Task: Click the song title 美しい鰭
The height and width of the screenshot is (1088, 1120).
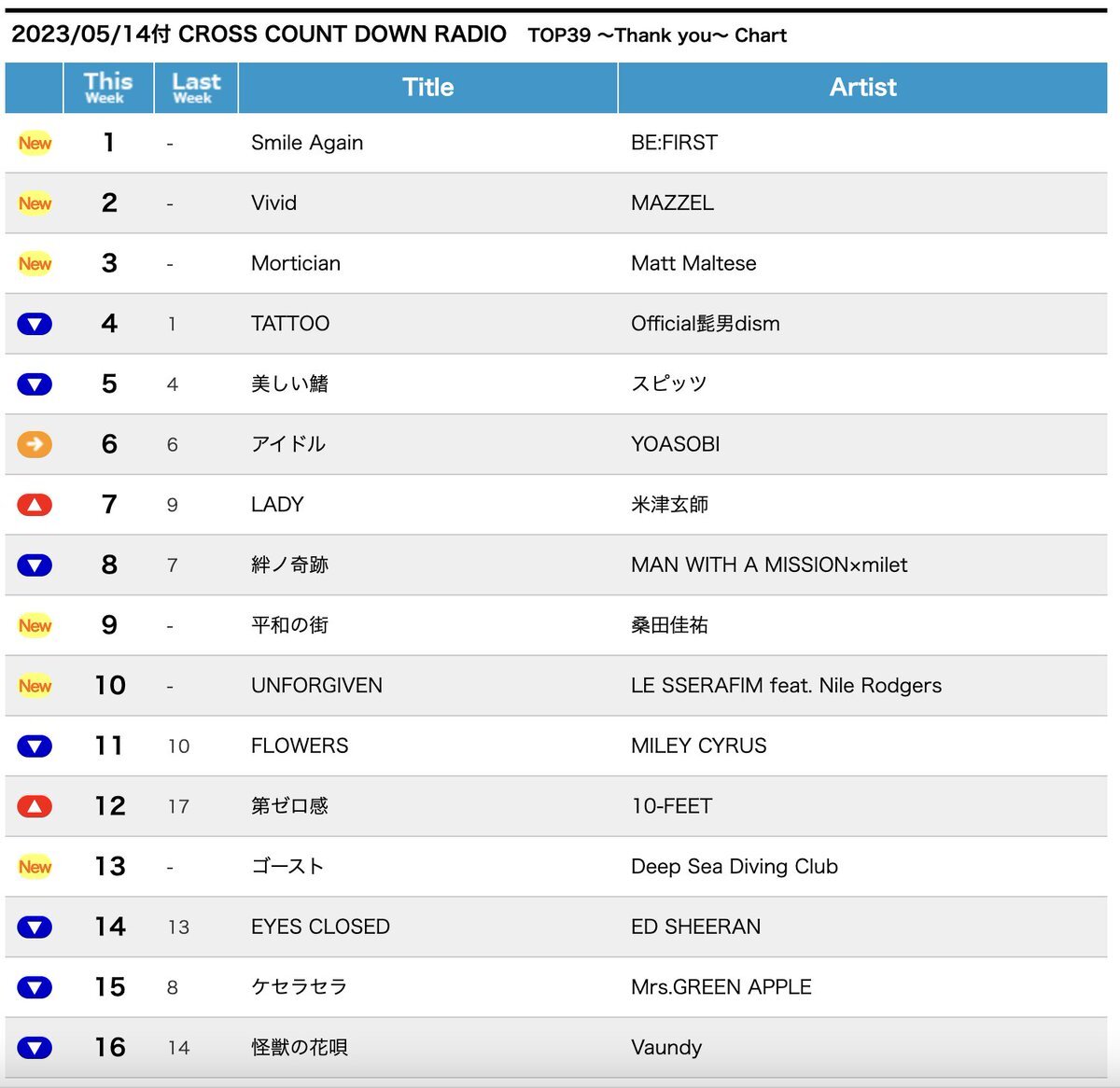Action: [x=289, y=384]
